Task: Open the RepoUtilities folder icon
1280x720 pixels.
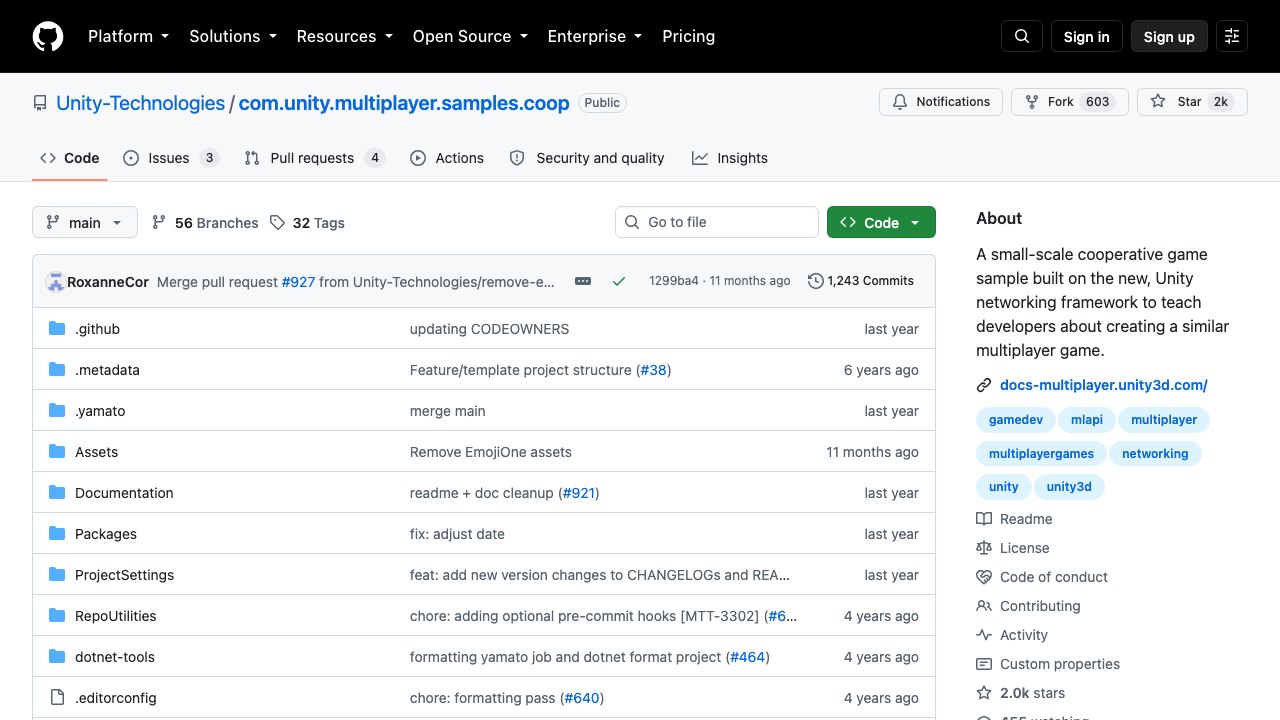Action: click(x=57, y=616)
